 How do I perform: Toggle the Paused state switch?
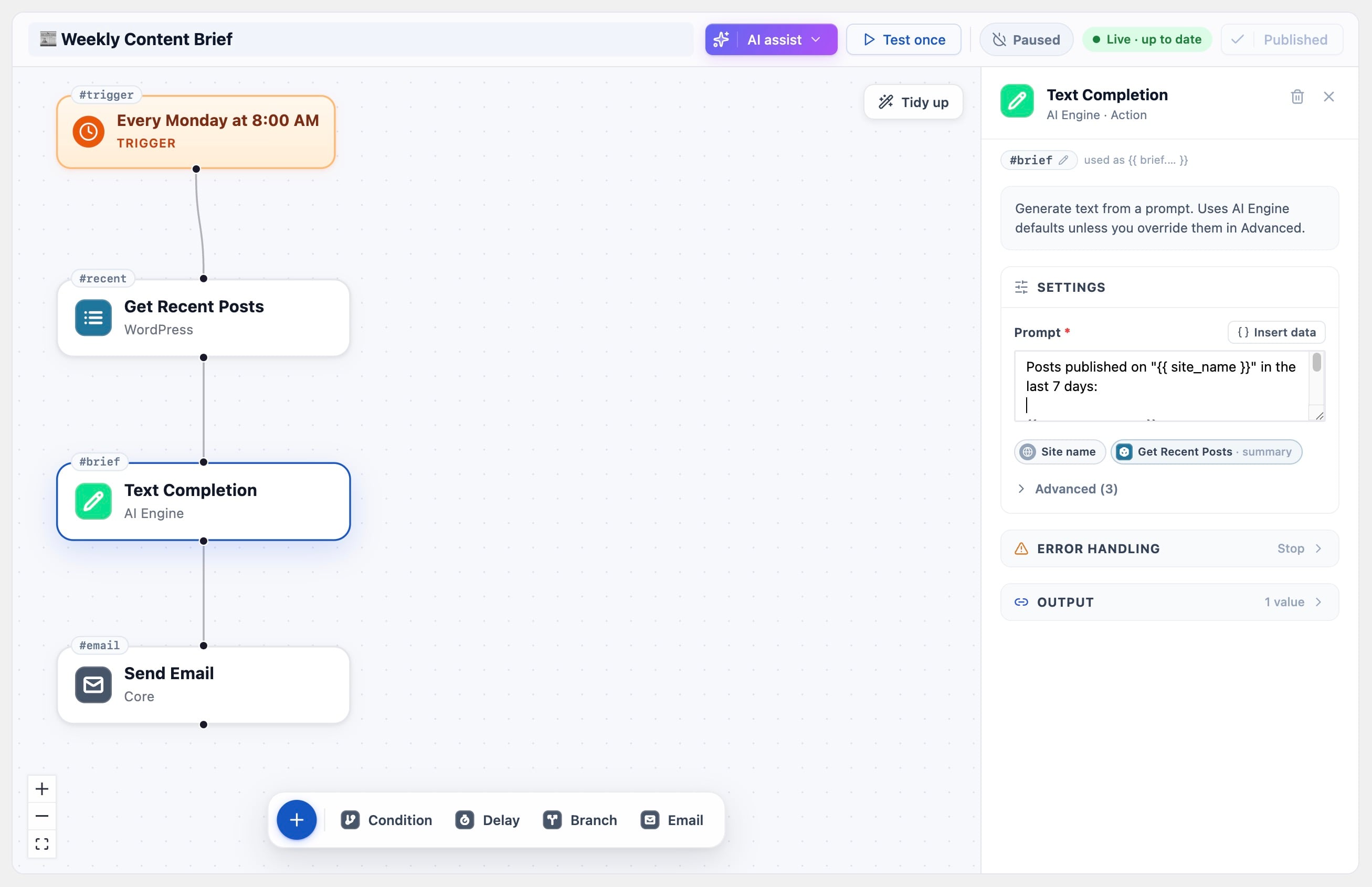tap(1026, 39)
